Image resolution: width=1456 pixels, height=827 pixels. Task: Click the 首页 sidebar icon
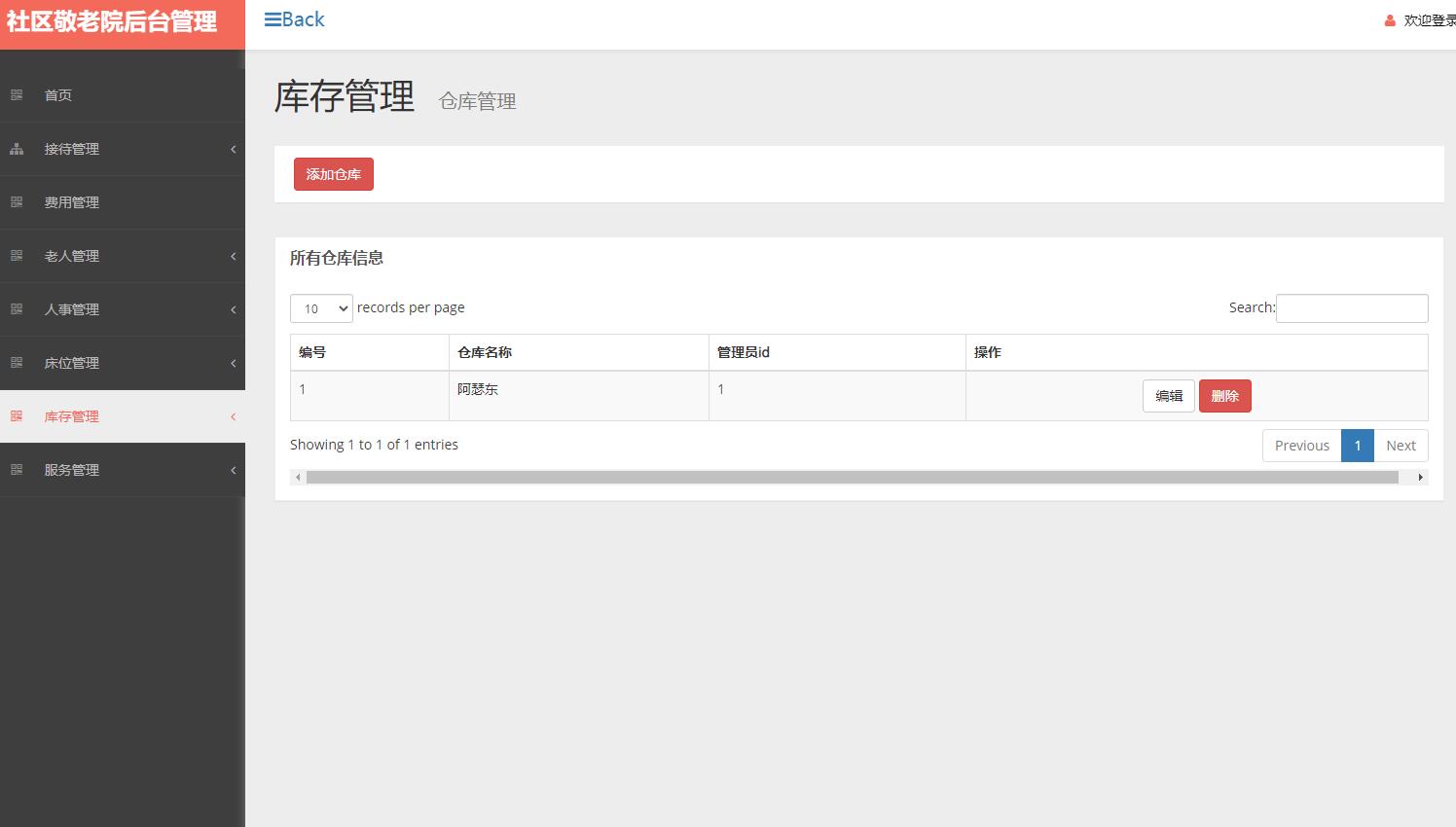17,94
